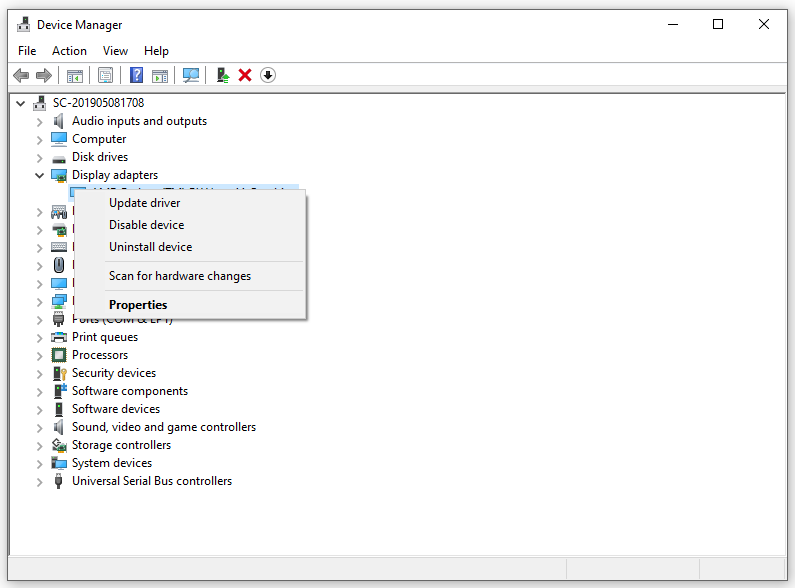Image resolution: width=795 pixels, height=588 pixels.
Task: Expand the Security devices chevron
Action: pos(40,374)
